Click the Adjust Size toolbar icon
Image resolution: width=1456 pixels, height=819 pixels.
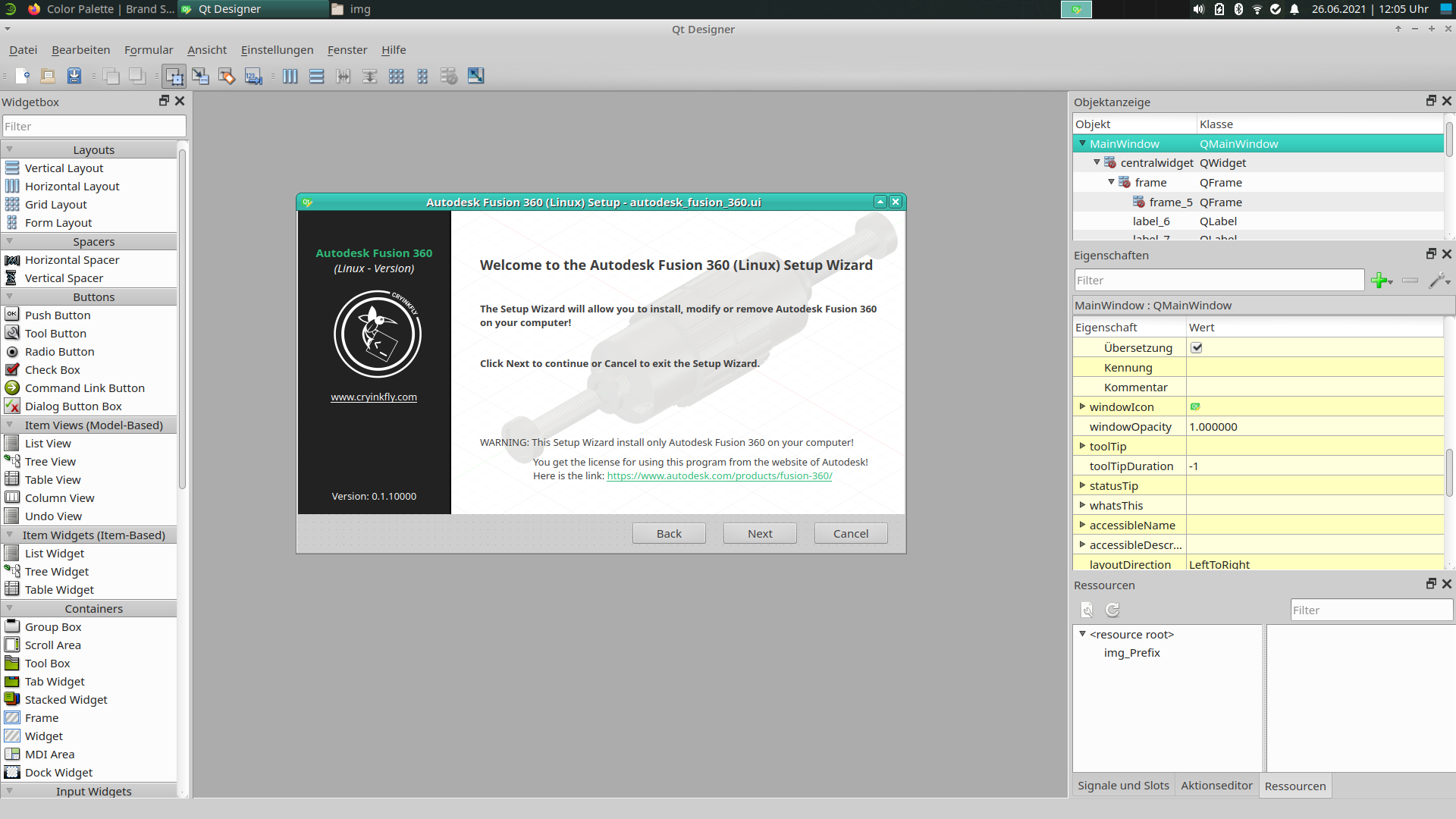(476, 76)
